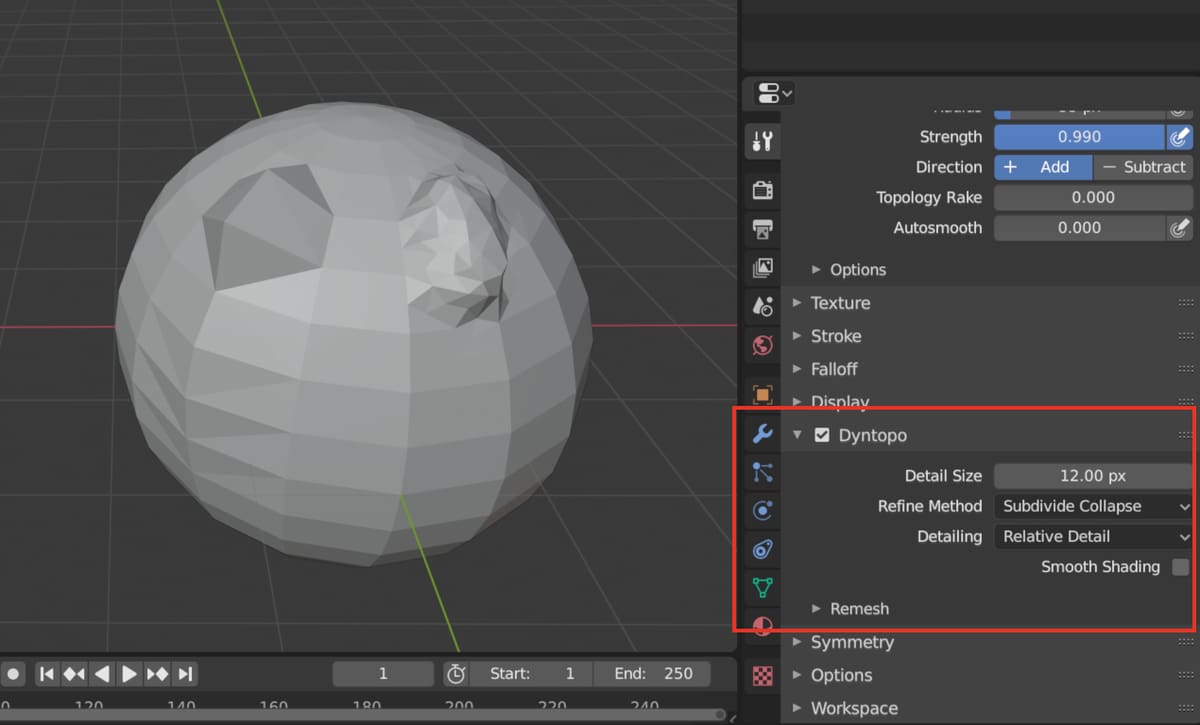Open the Render properties tab

click(x=762, y=190)
